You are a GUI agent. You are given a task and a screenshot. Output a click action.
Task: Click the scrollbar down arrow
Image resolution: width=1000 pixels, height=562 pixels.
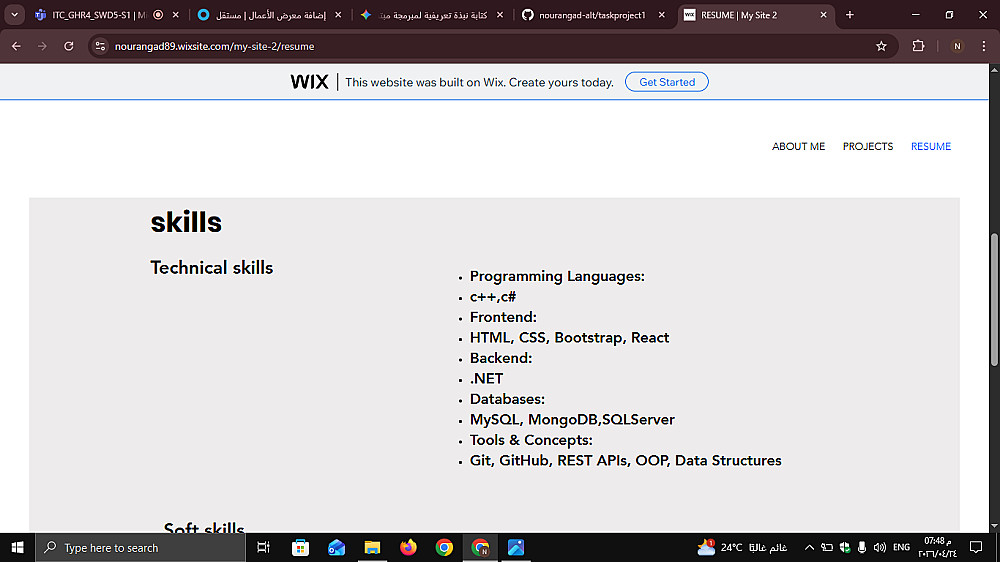tap(994, 526)
